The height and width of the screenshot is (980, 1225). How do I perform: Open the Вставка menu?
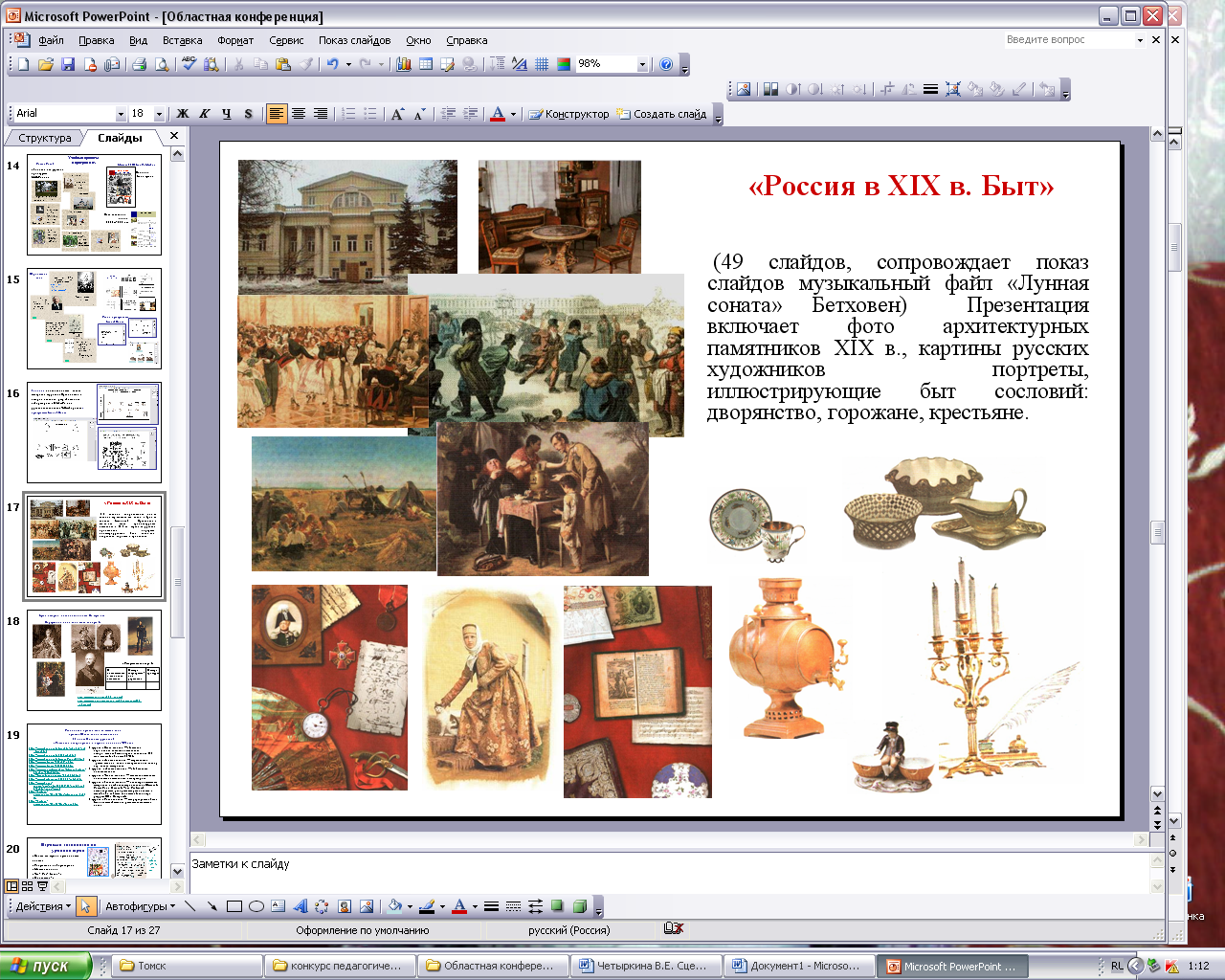click(x=182, y=40)
